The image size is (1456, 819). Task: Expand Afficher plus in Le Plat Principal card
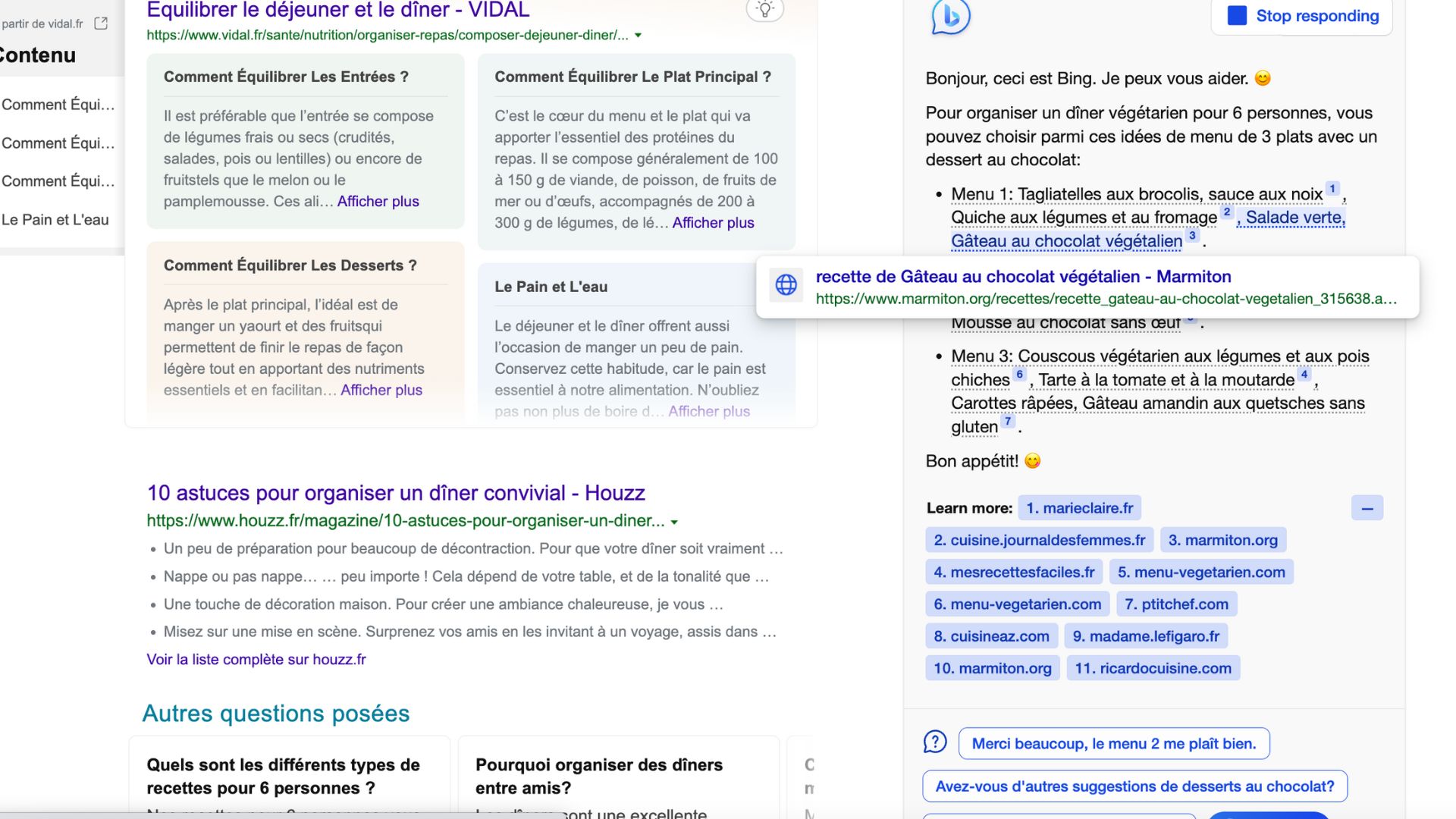[x=713, y=223]
